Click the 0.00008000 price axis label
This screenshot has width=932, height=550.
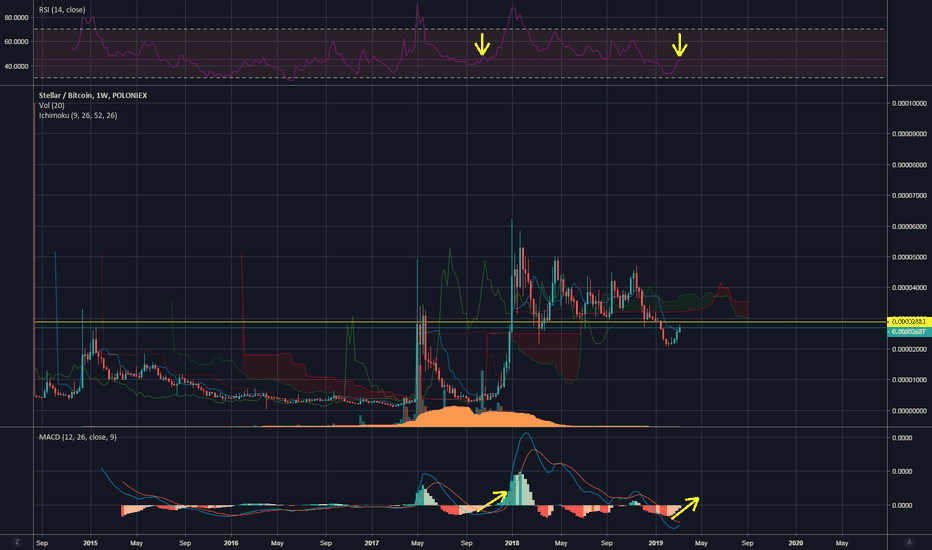(x=909, y=165)
